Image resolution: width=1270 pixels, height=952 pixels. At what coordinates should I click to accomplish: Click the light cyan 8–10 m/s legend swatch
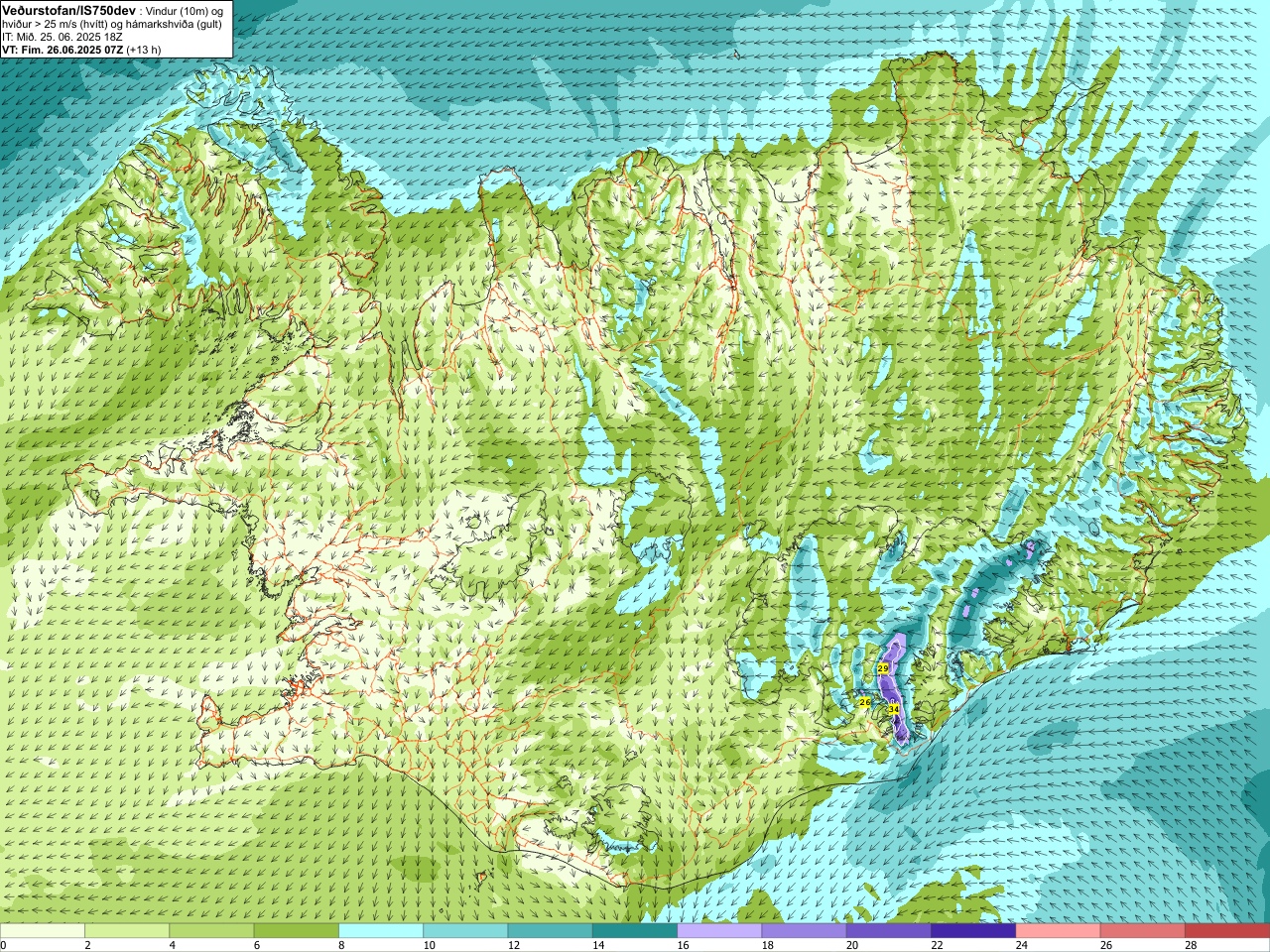click(x=381, y=931)
